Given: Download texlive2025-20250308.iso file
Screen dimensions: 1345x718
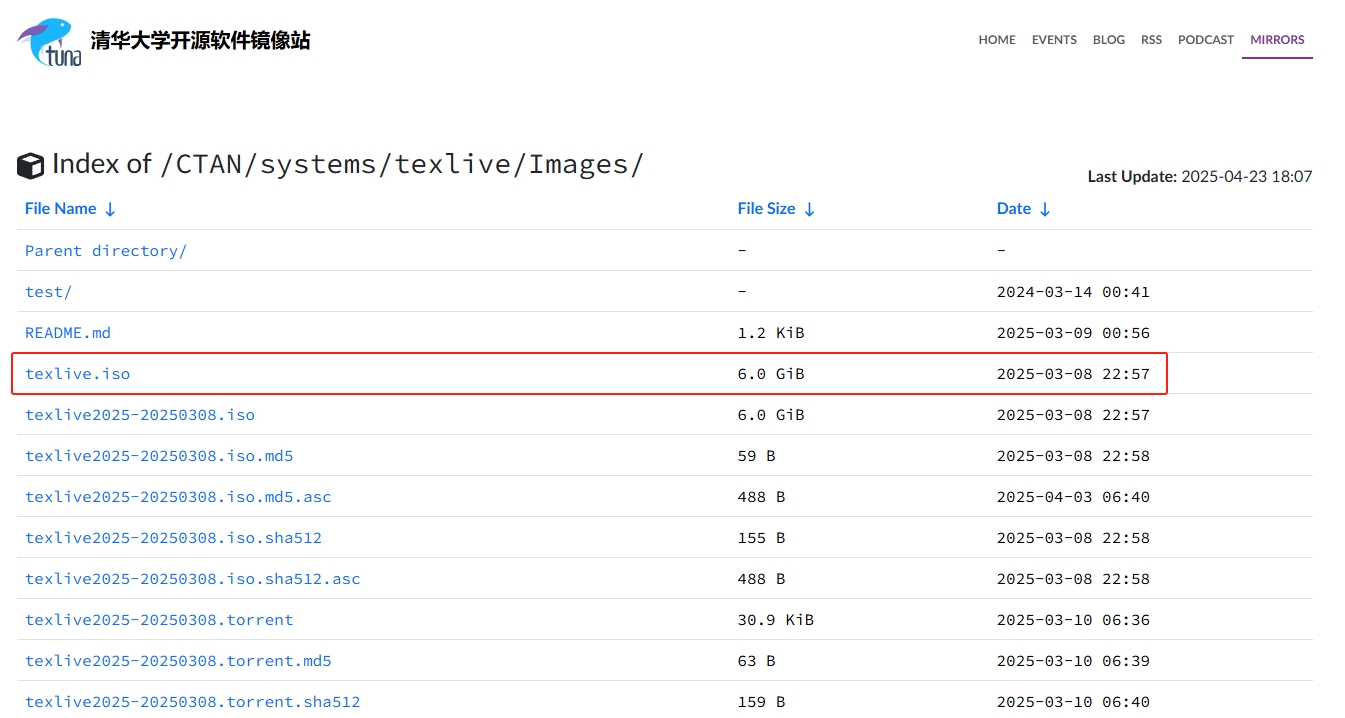Looking at the screenshot, I should [x=140, y=415].
